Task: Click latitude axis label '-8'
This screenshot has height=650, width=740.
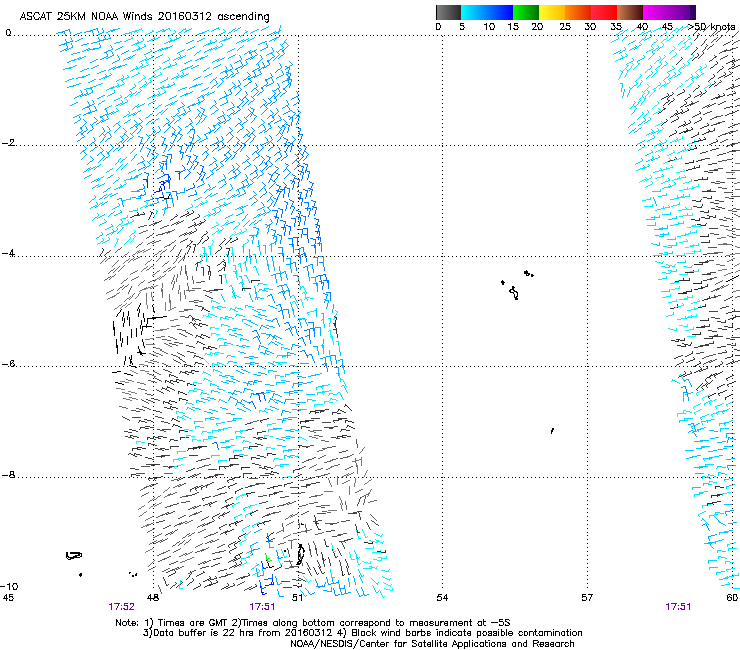Action: tap(9, 475)
